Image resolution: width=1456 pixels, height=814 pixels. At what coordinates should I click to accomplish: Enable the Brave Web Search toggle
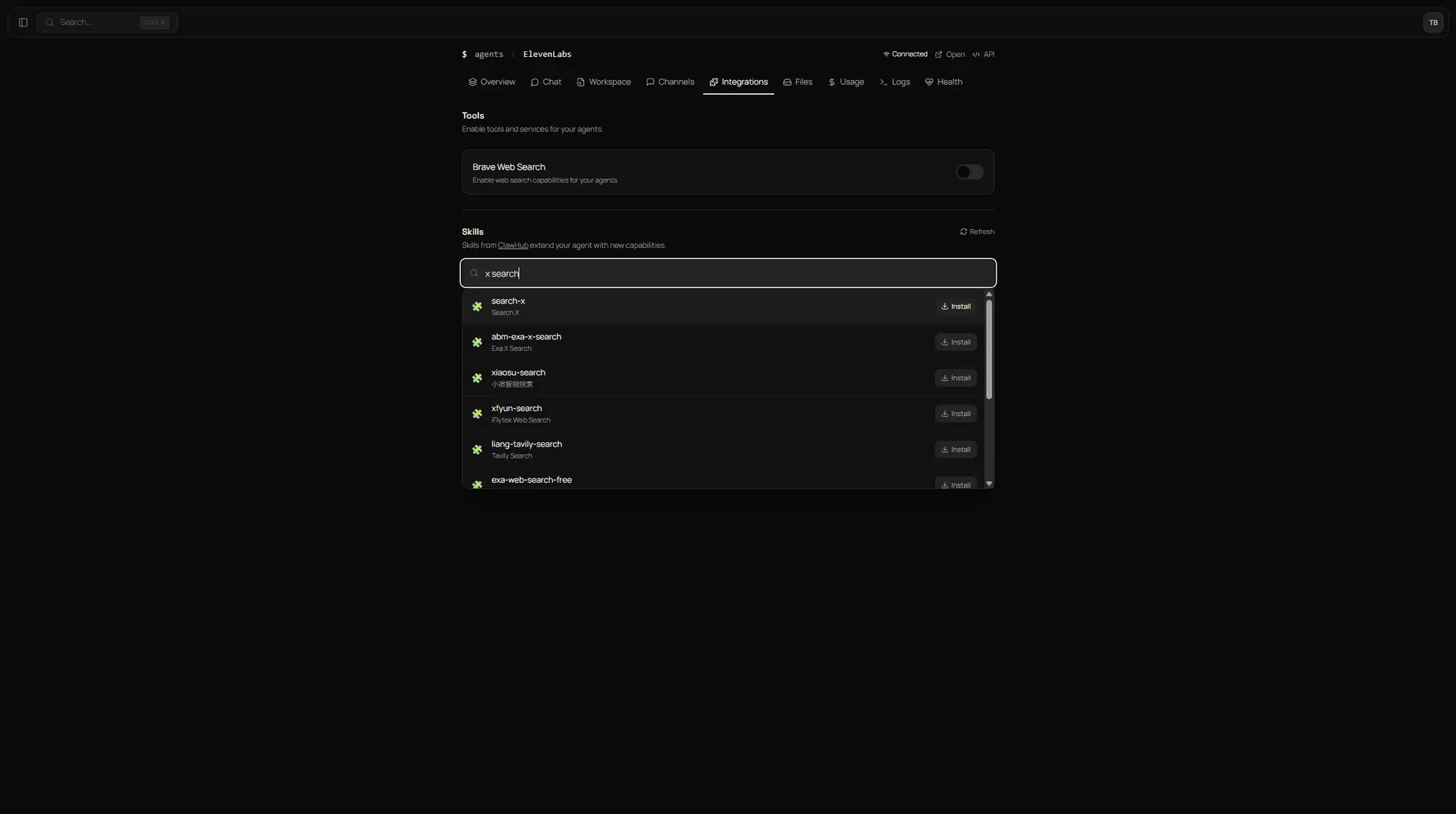click(970, 172)
